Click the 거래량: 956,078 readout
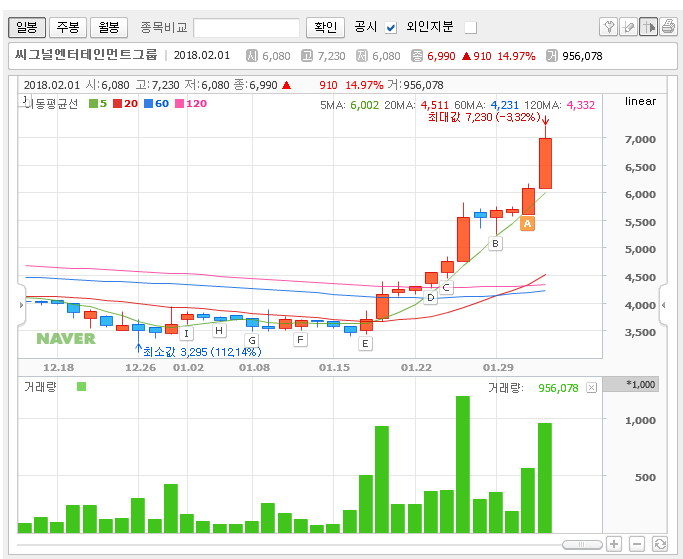The height and width of the screenshot is (559, 683). click(x=533, y=388)
